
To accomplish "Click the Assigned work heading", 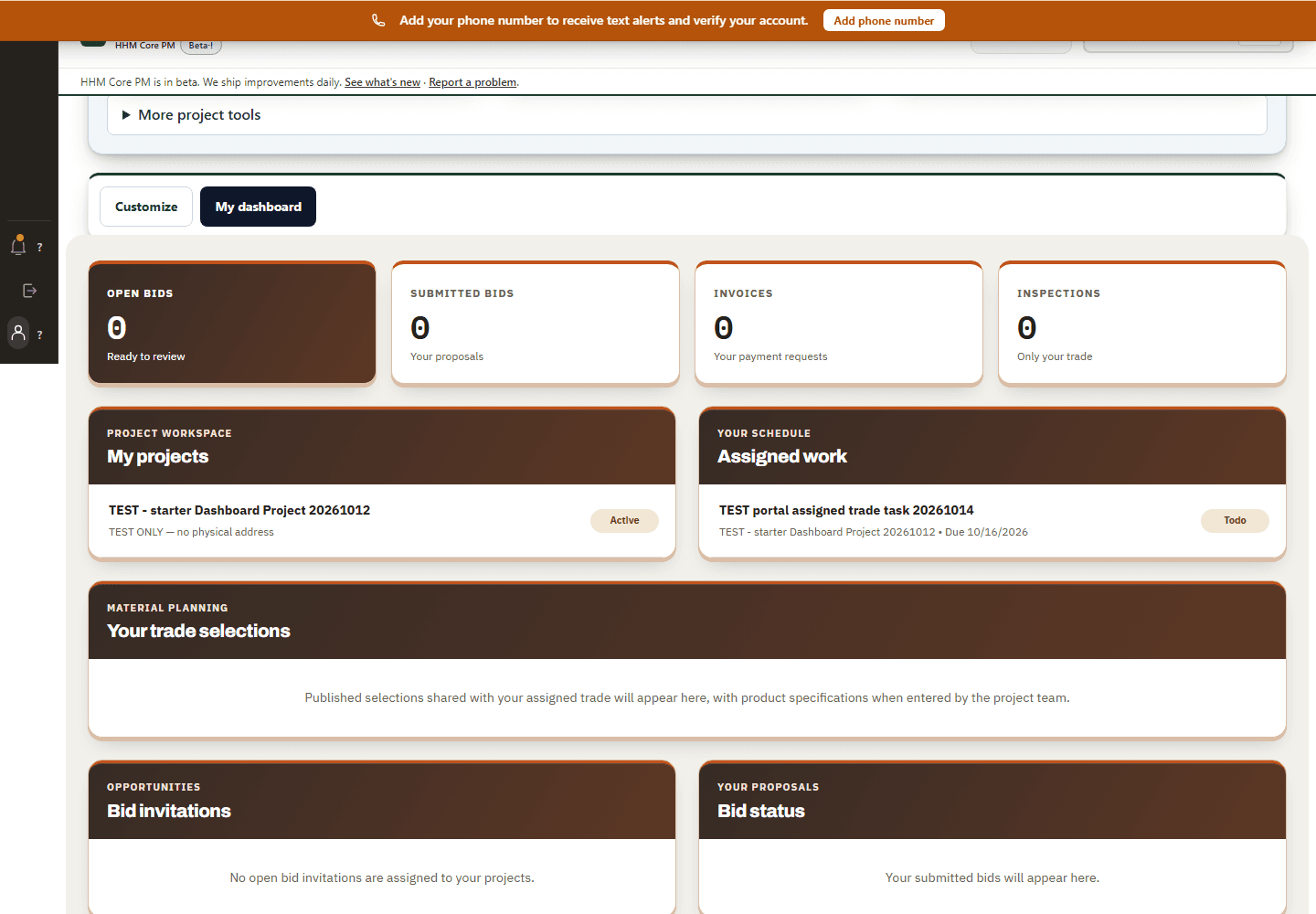I will click(x=782, y=456).
